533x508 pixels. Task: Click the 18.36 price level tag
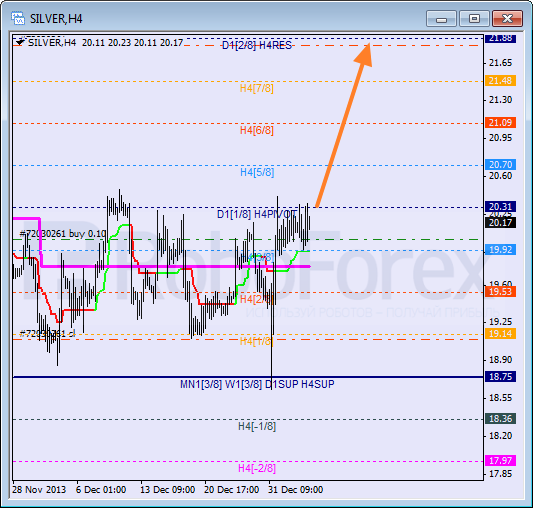tap(500, 419)
